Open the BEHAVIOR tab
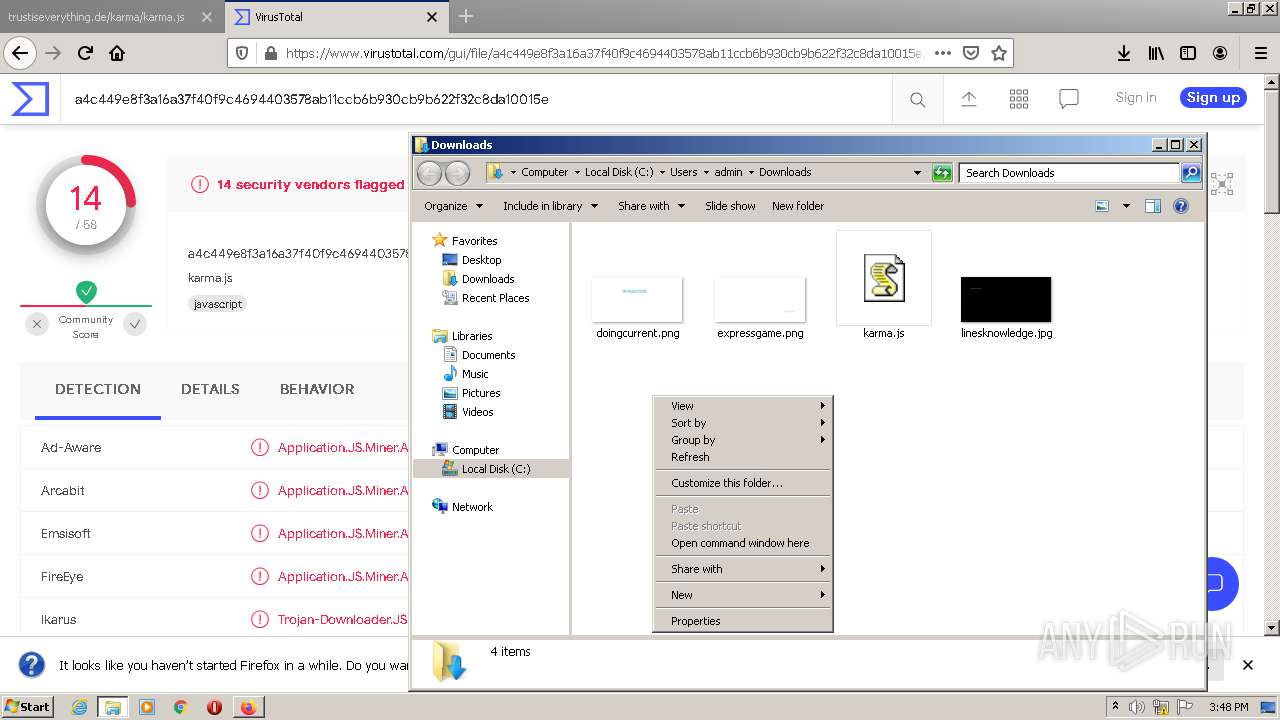 tap(317, 389)
